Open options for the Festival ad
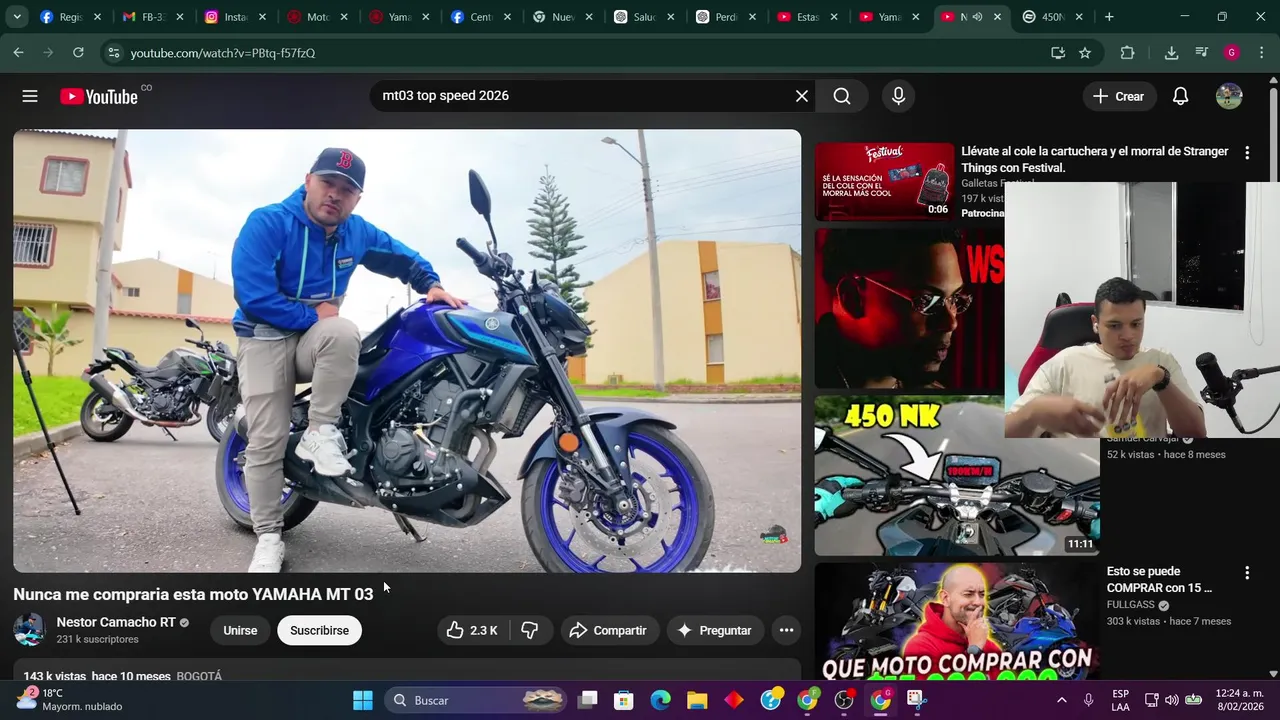1280x720 pixels. click(x=1246, y=153)
